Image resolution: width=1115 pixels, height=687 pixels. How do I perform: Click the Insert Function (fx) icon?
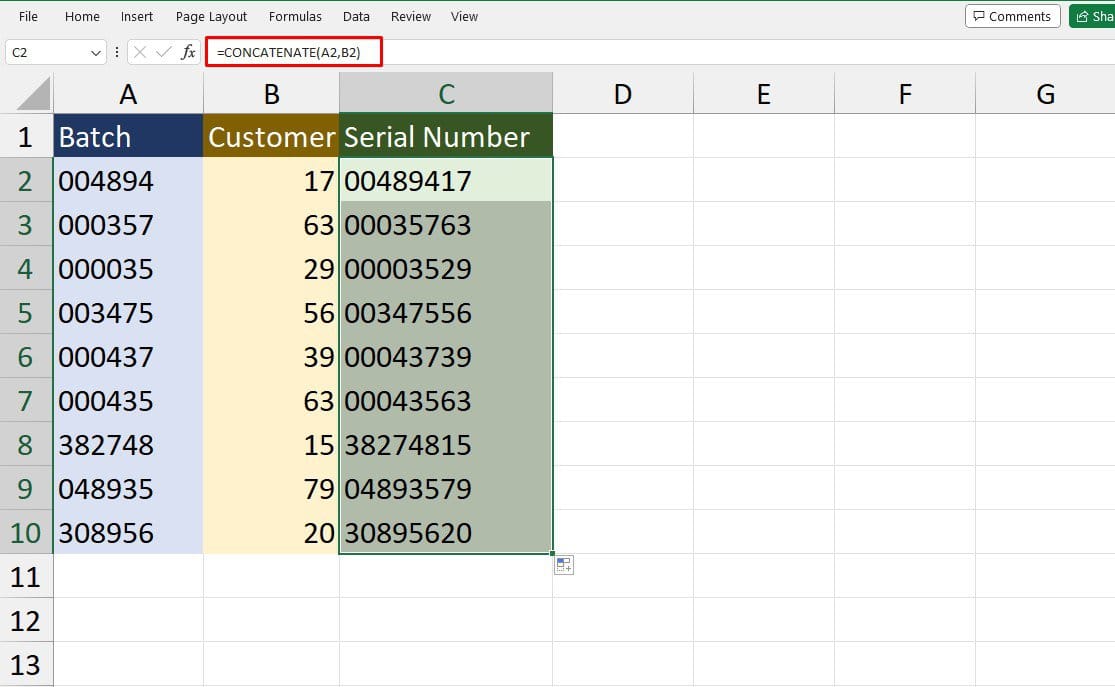[188, 52]
